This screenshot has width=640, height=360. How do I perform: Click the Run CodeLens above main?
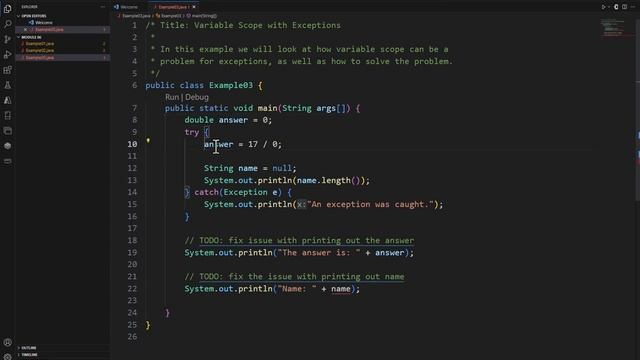[172, 97]
